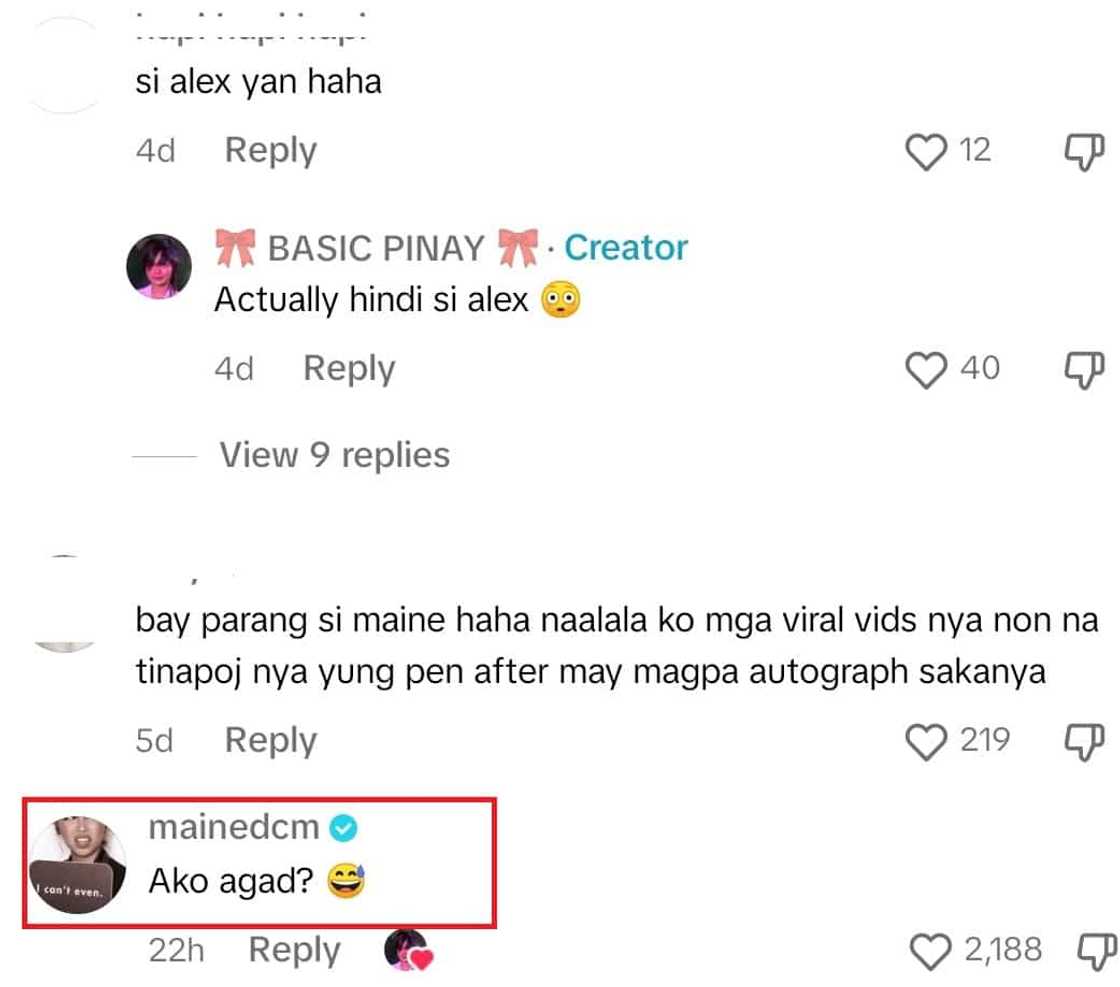Expand View 9 replies thread
This screenshot has width=1120, height=987.
[x=334, y=455]
